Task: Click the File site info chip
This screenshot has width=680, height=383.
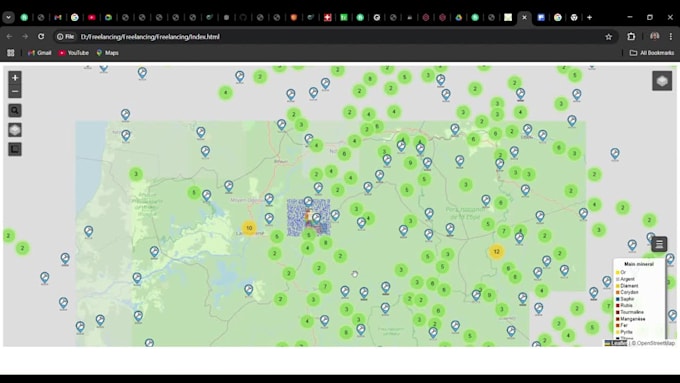Action: pyautogui.click(x=66, y=37)
